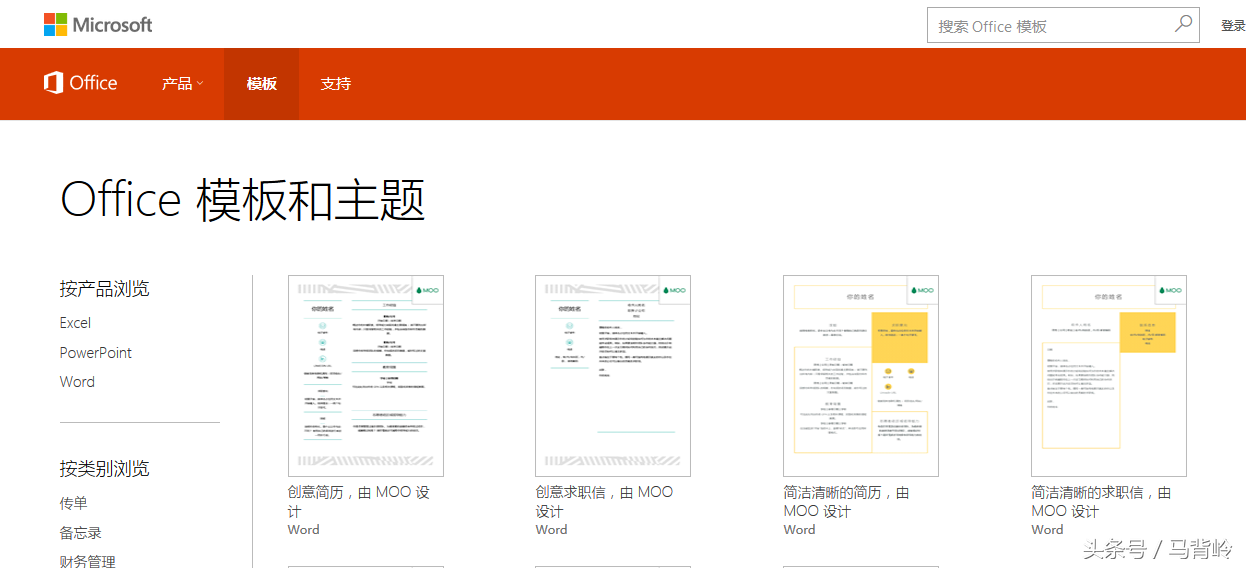Click MOO badge on 创意简历 thumbnail
Viewport: 1246px width, 568px height.
[x=428, y=290]
